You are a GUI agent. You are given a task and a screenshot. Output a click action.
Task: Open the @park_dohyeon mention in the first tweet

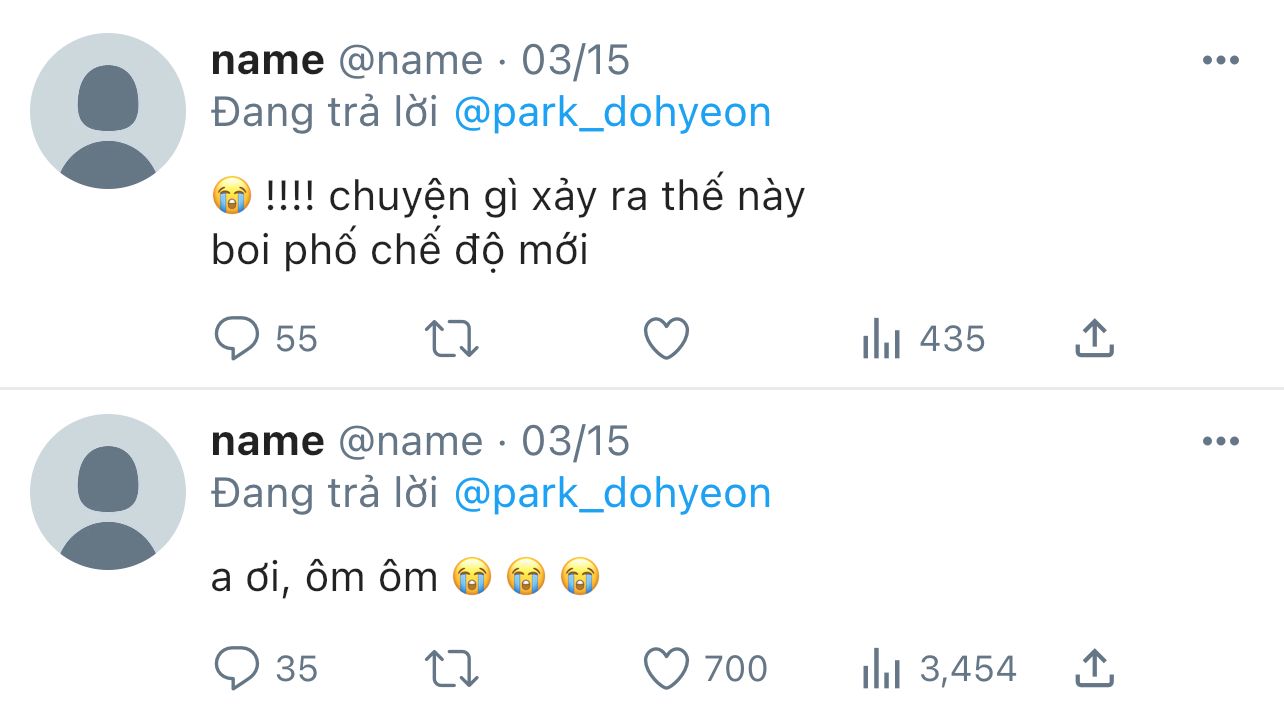pyautogui.click(x=612, y=113)
